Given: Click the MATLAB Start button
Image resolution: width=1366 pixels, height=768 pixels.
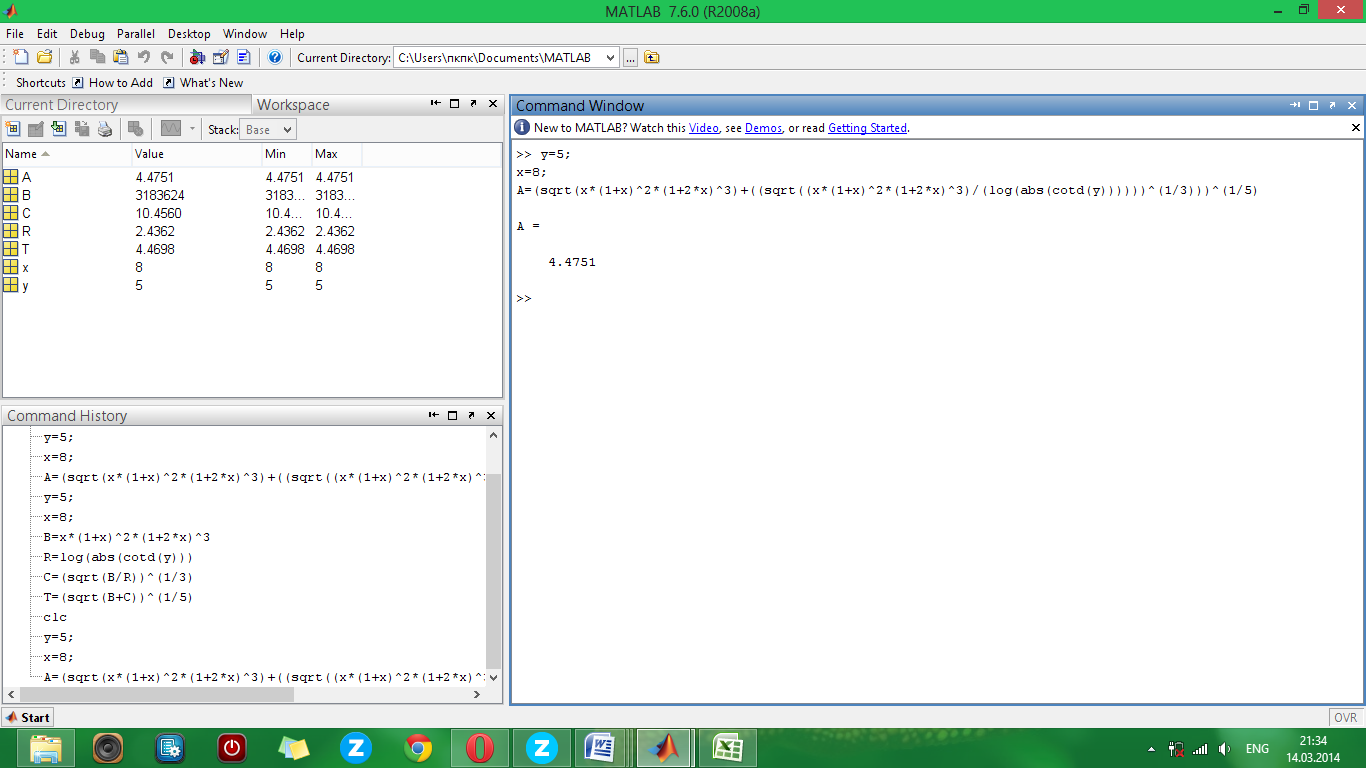Looking at the screenshot, I should point(28,717).
